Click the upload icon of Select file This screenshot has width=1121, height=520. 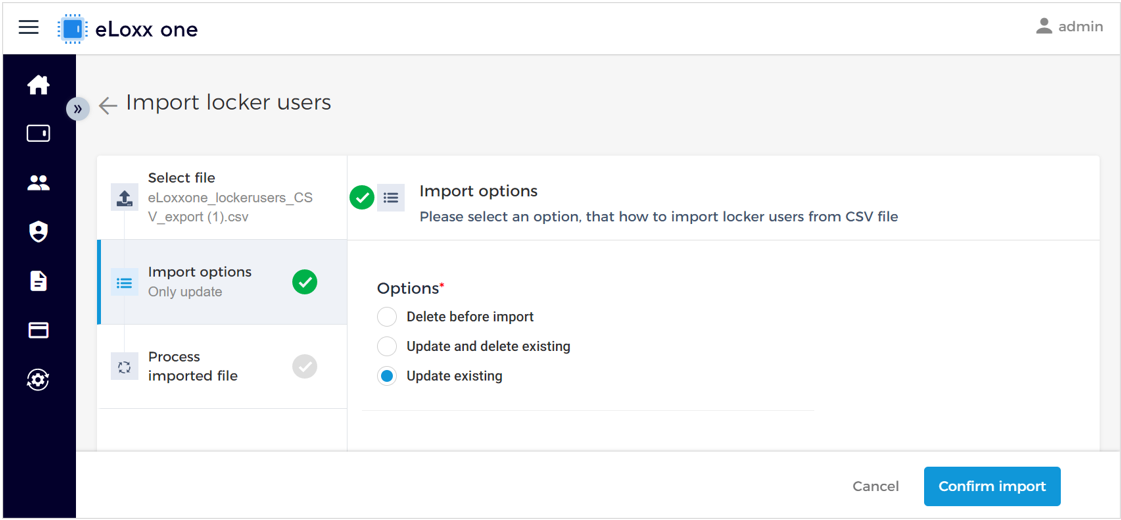tap(124, 197)
